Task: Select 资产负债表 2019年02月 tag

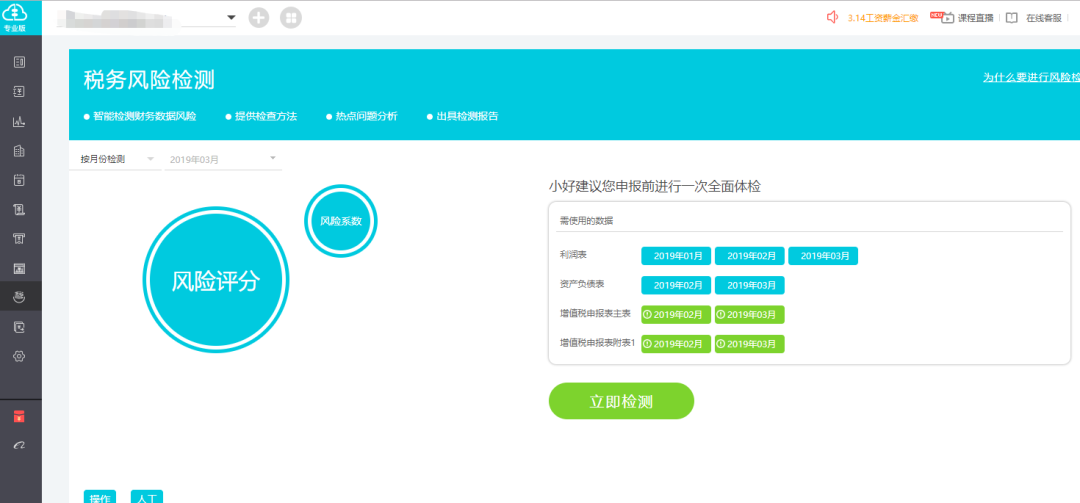Action: coord(676,285)
